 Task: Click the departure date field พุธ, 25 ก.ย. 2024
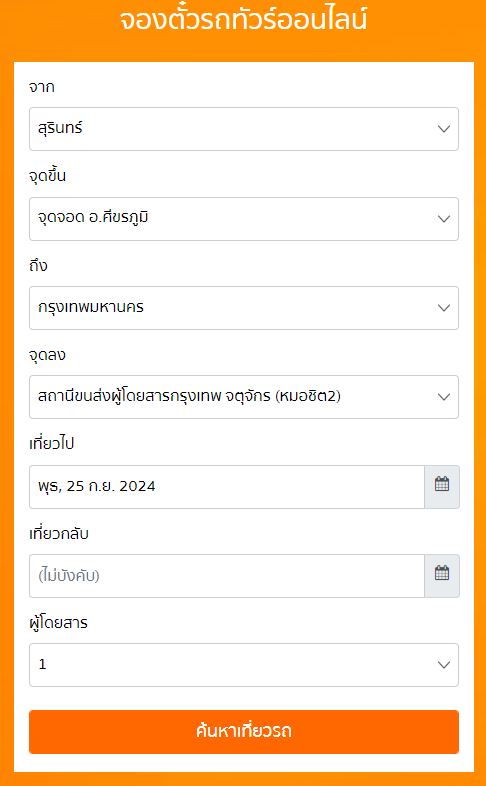point(227,486)
